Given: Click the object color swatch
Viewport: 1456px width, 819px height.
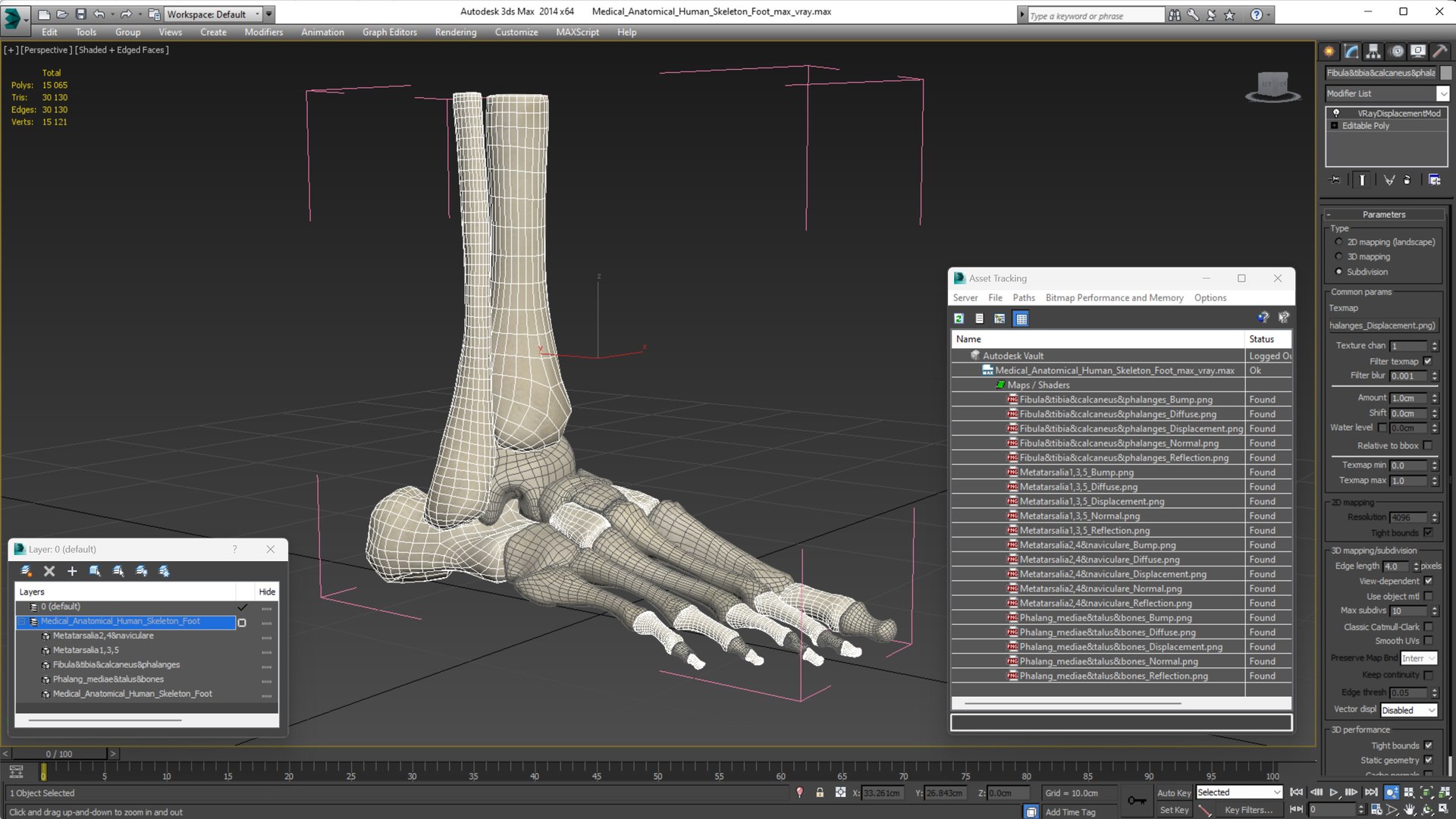Looking at the screenshot, I should click(1445, 73).
